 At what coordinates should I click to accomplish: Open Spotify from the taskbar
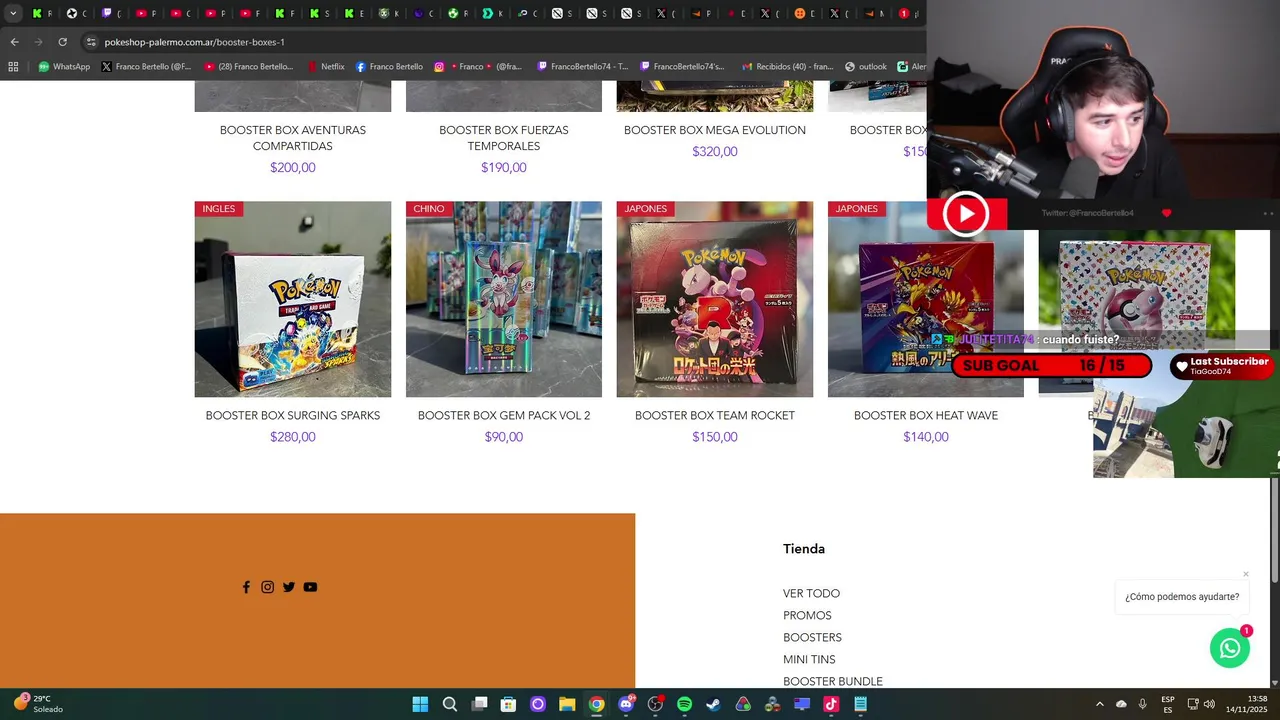coord(684,704)
